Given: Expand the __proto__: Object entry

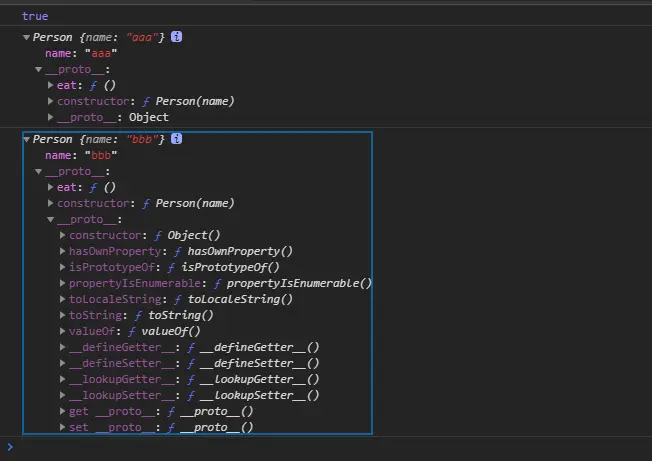Looking at the screenshot, I should click(50, 117).
